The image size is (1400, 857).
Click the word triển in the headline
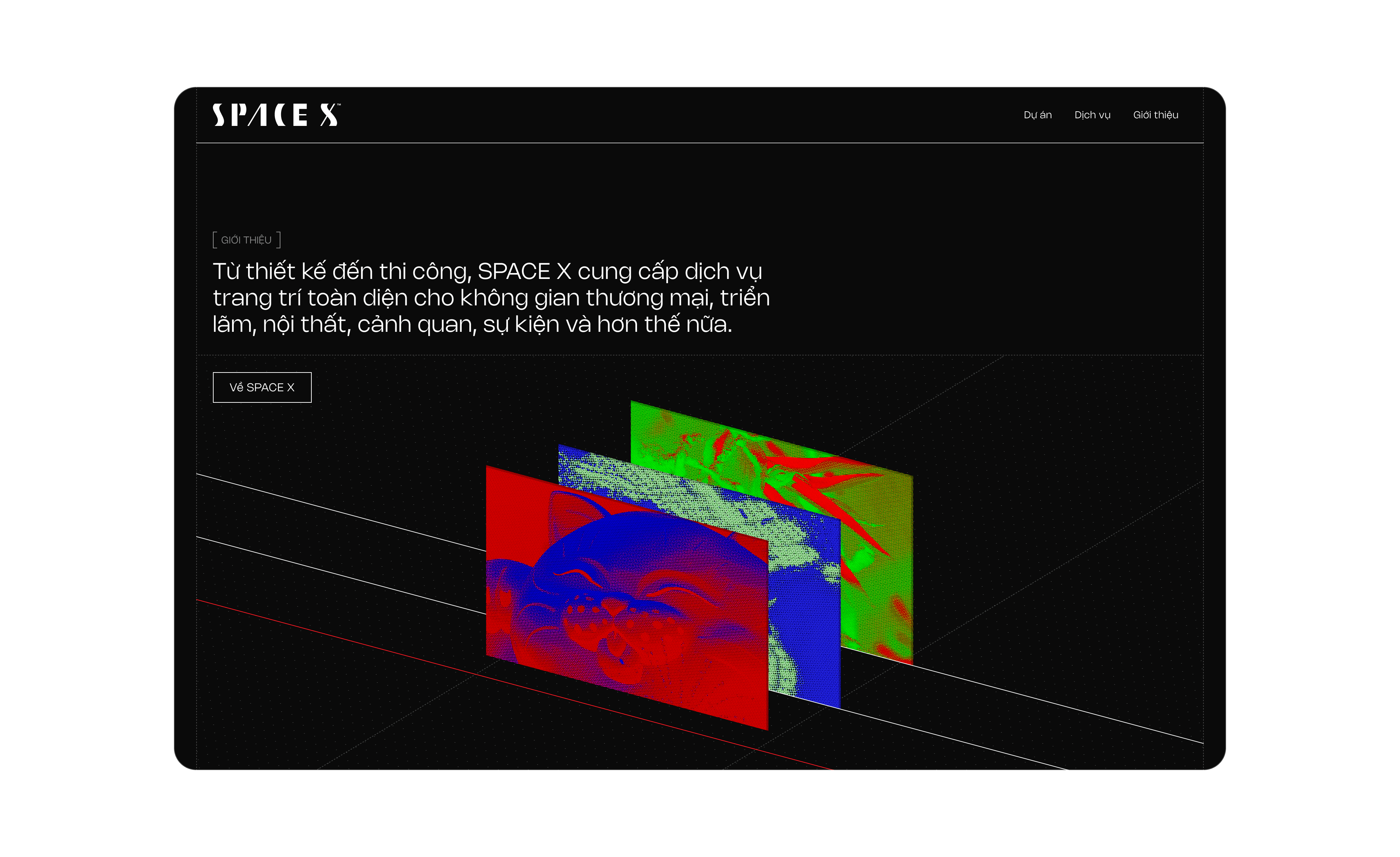(745, 298)
